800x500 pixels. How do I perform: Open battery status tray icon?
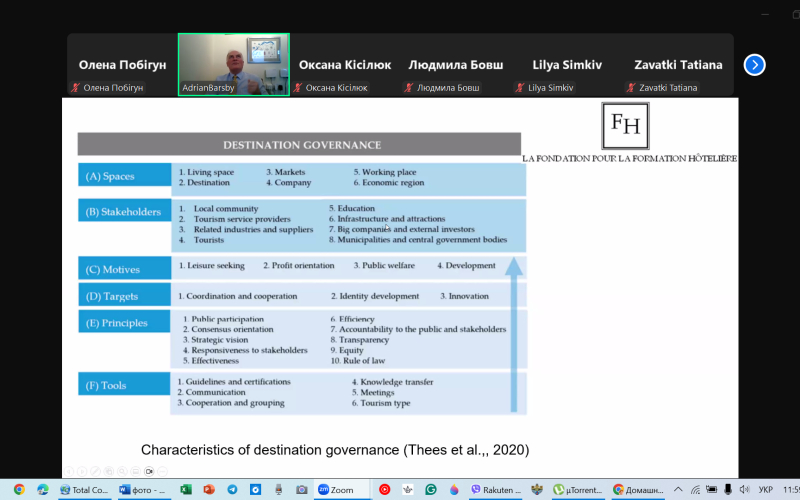tap(711, 490)
